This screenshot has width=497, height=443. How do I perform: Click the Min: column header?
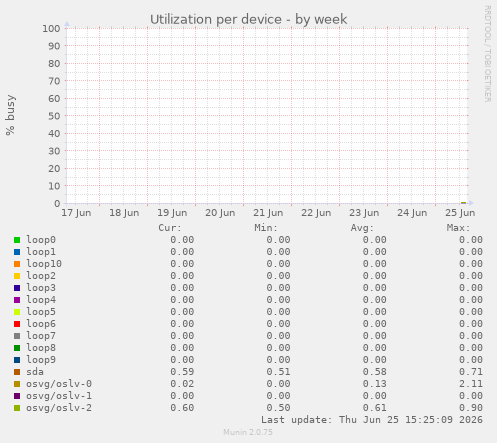click(266, 228)
